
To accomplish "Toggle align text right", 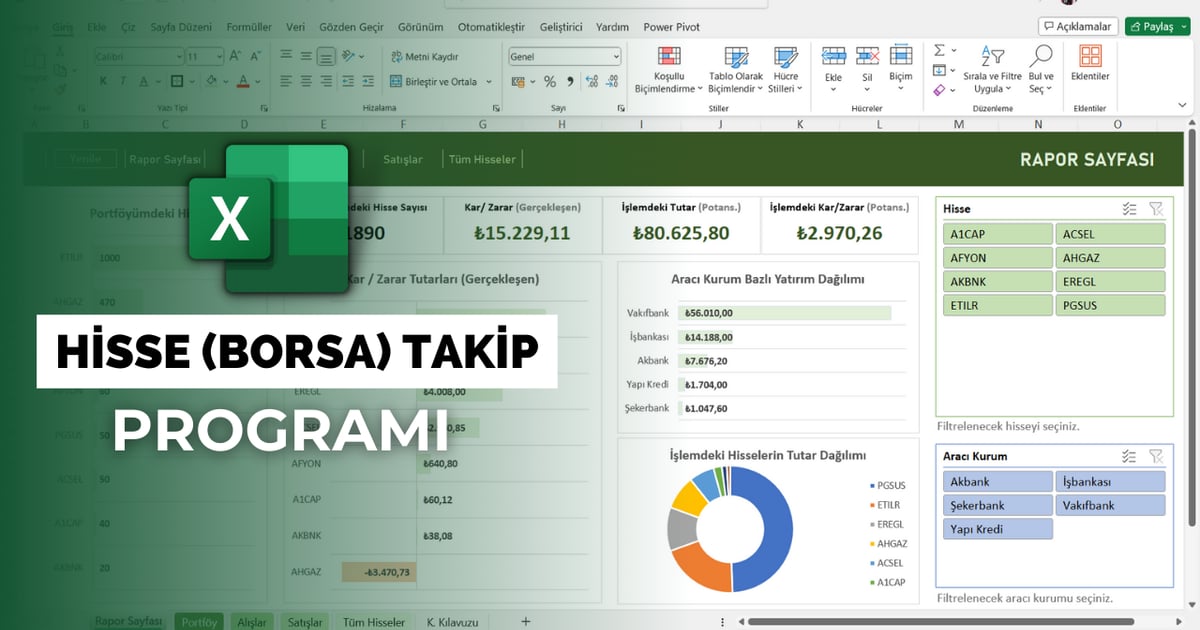I will 326,82.
